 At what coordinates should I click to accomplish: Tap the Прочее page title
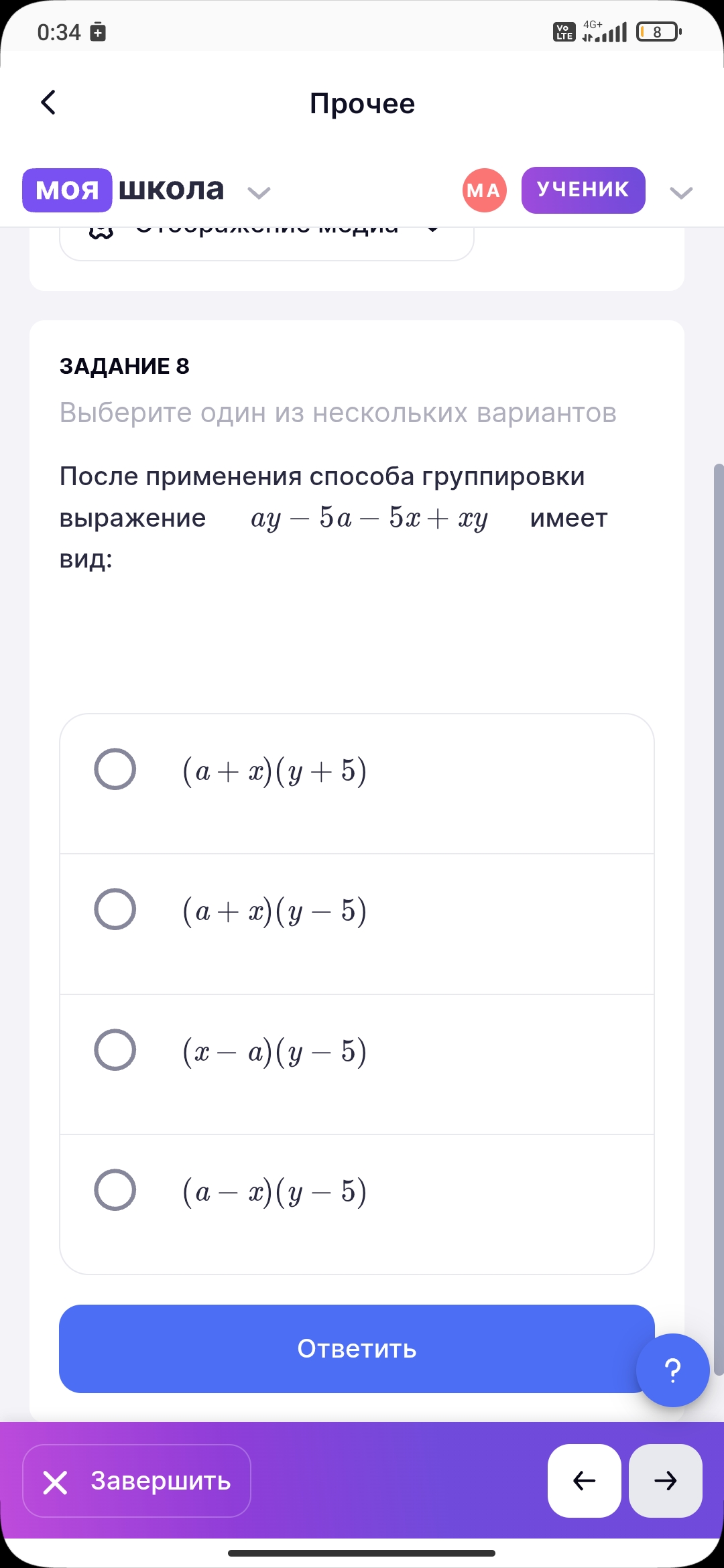[x=362, y=104]
